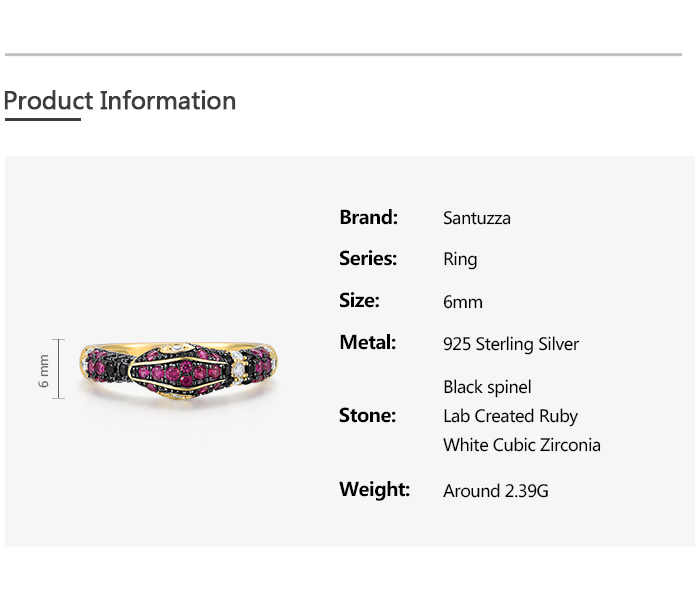700x607 pixels.
Task: Click the dark underline beneath Product Information
Action: [x=42, y=120]
